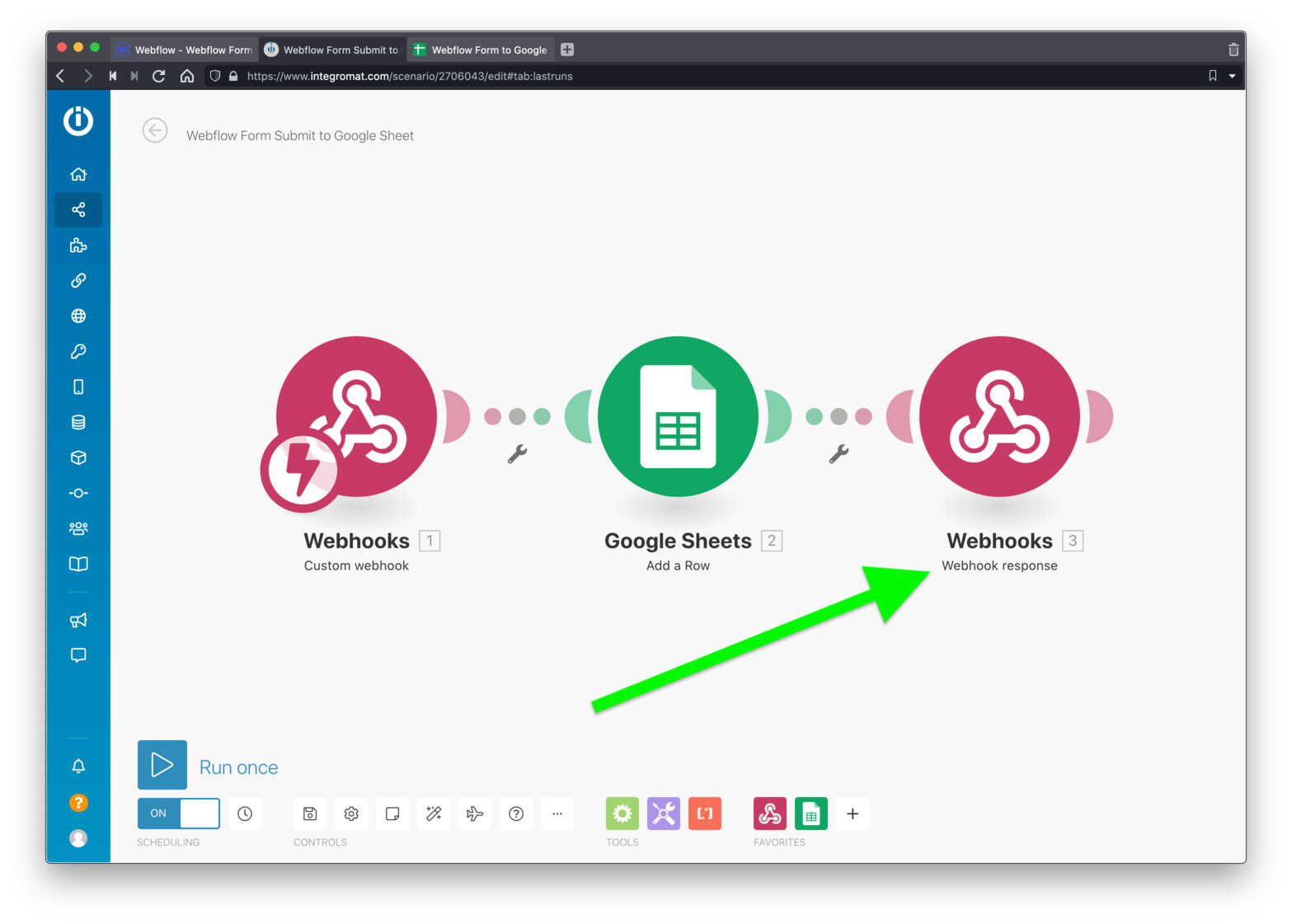The width and height of the screenshot is (1292, 924).
Task: Click the filter wrench between Webhooks and Google Sheets
Action: pyautogui.click(x=517, y=453)
